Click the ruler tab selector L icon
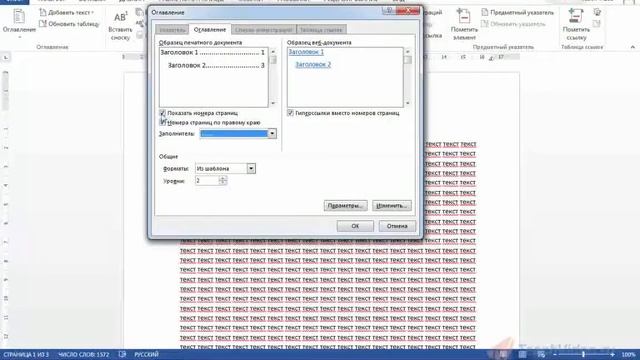Viewport: 640px width, 360px height. coord(6,58)
